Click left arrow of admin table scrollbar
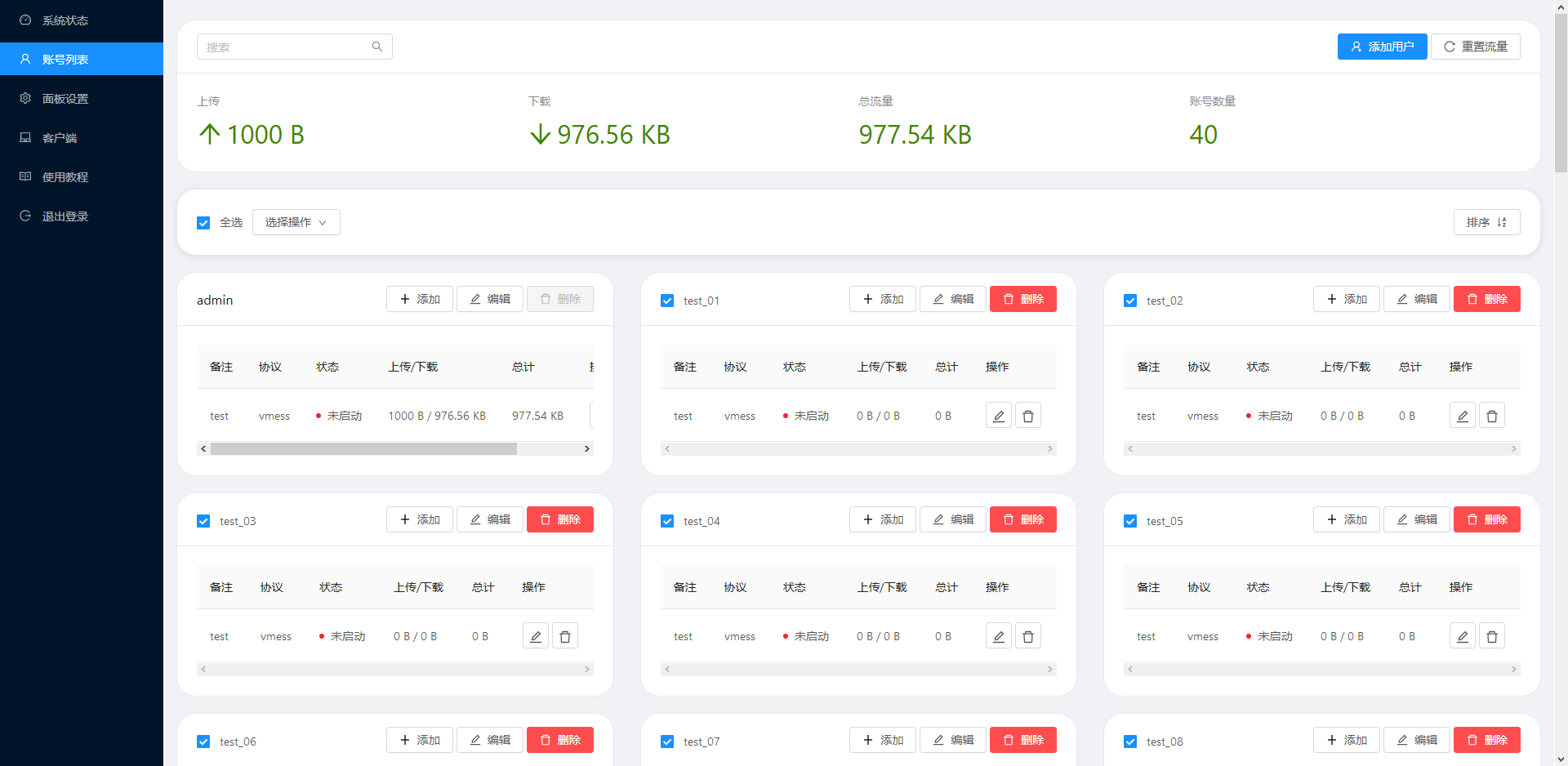This screenshot has width=1568, height=766. [x=203, y=448]
